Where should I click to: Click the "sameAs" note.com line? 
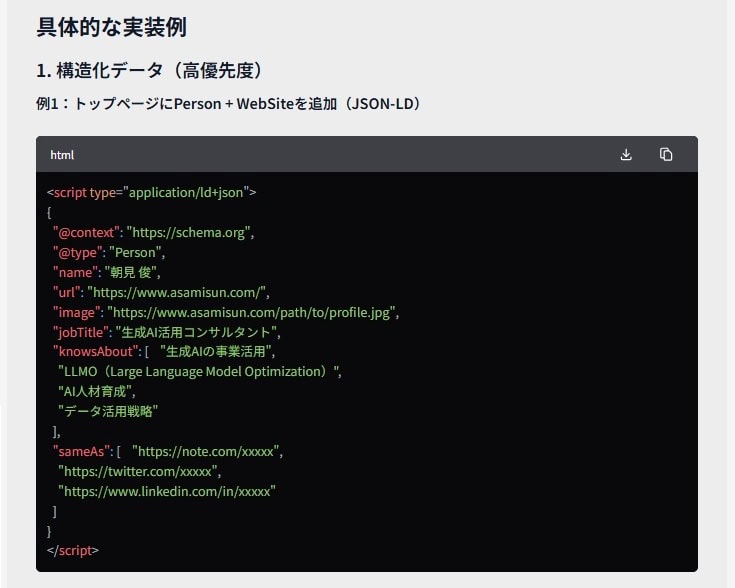pos(168,452)
